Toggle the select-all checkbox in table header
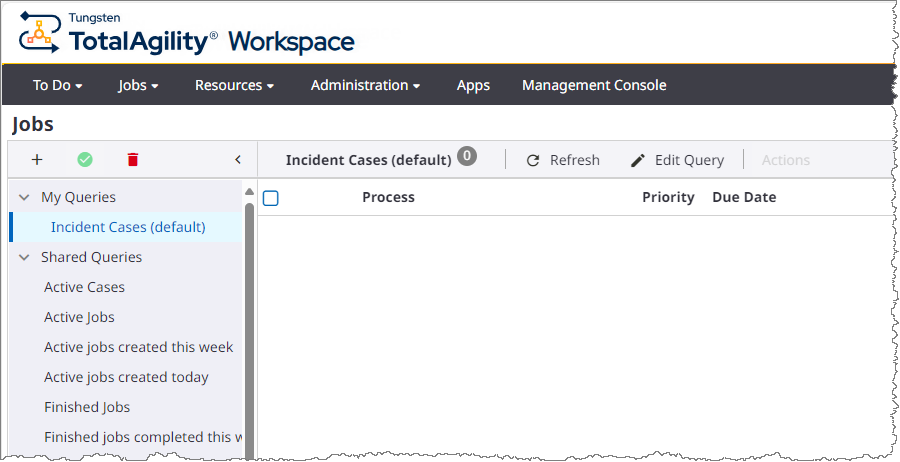 click(271, 198)
